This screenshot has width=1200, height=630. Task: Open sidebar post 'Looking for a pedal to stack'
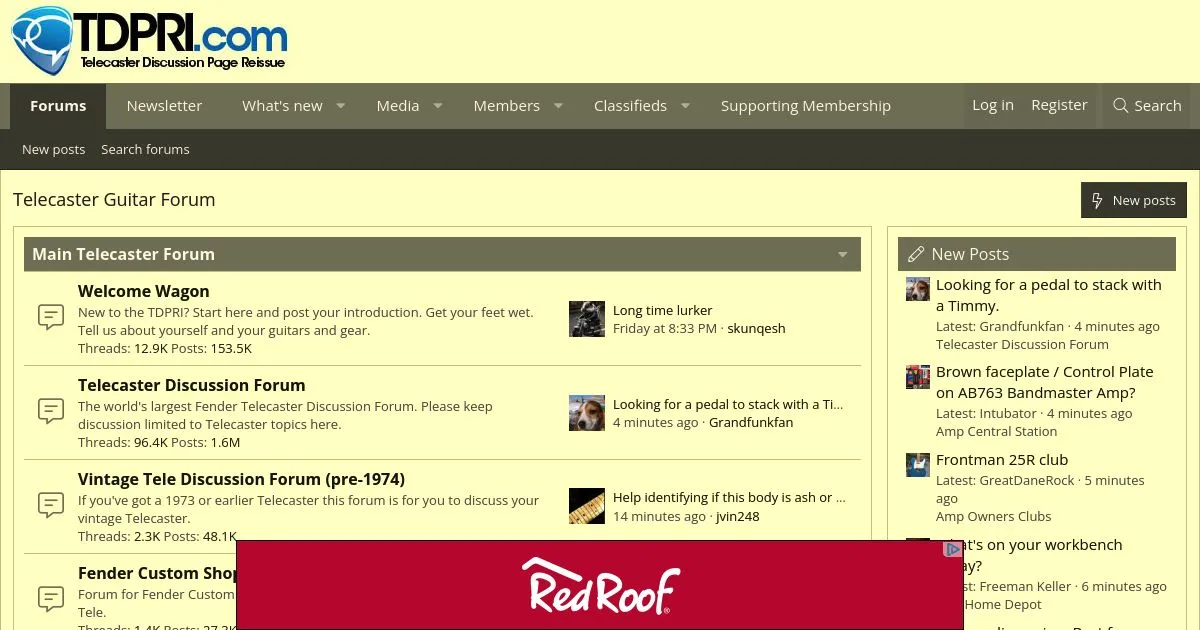1049,295
